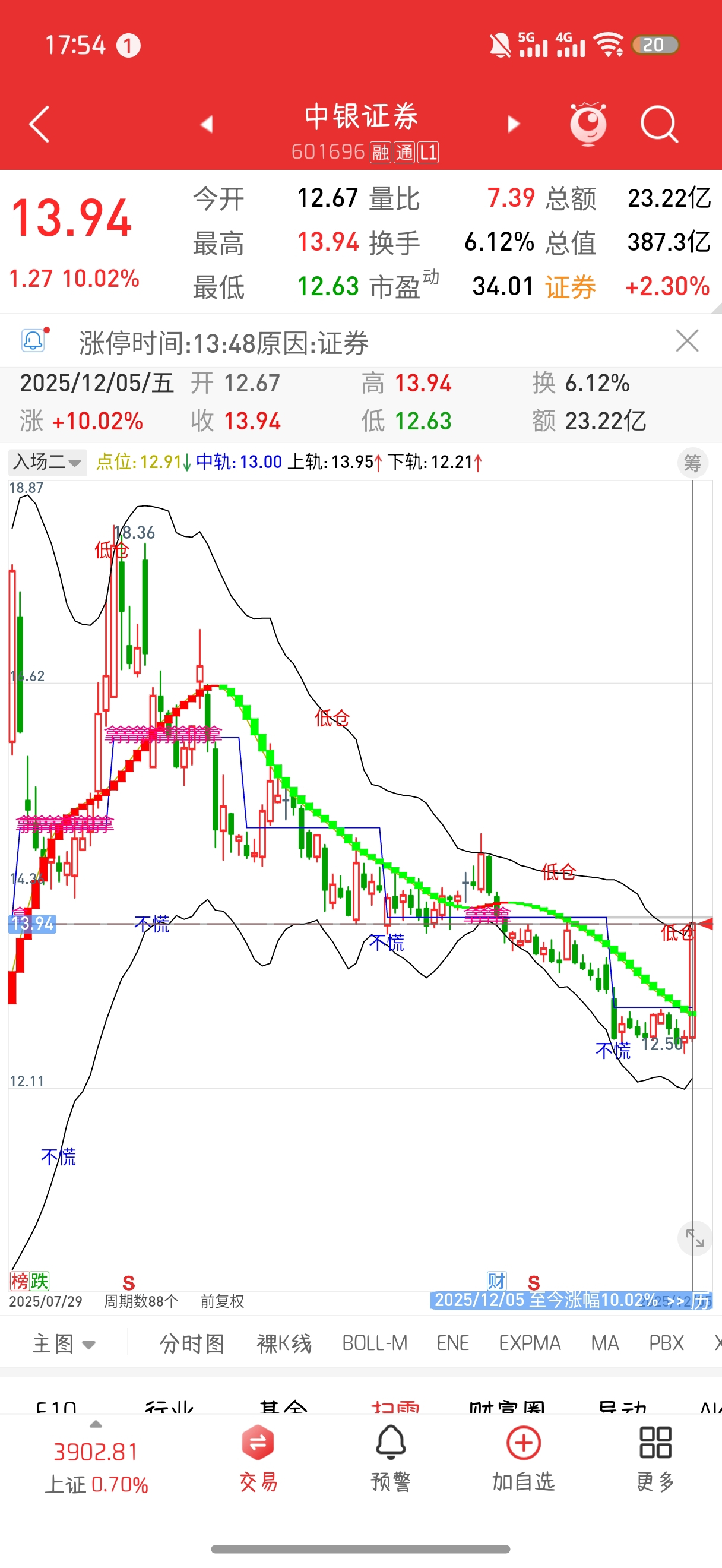Viewport: 722px width, 1568px height.
Task: Open the robot assistant icon
Action: point(588,124)
